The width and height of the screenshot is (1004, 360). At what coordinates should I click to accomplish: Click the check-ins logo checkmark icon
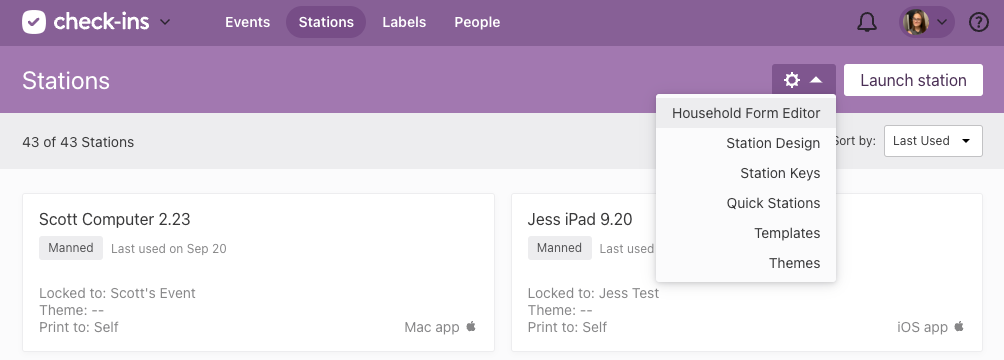point(34,22)
